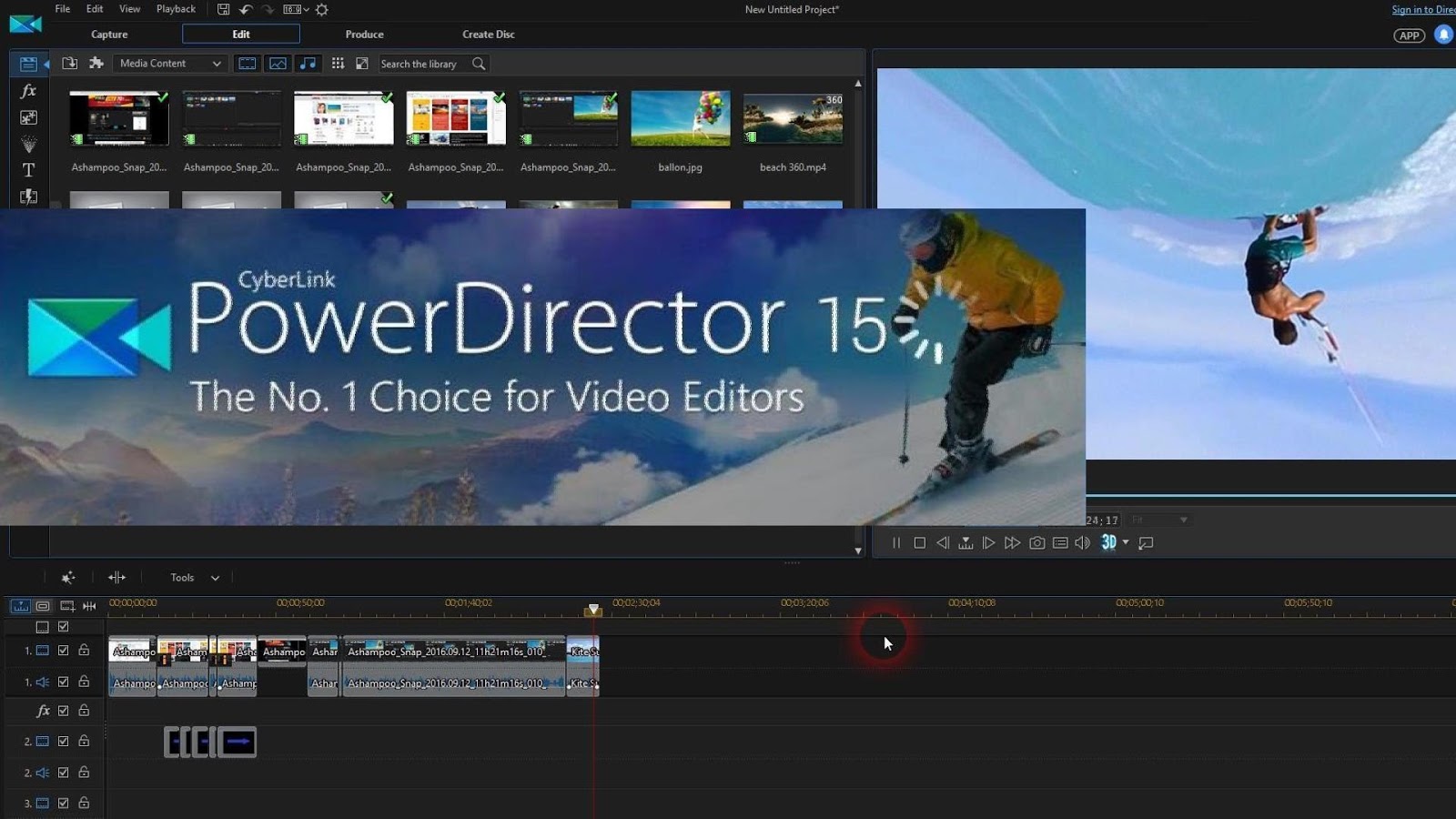
Task: Uncheck the first video track checkbox
Action: click(x=63, y=652)
